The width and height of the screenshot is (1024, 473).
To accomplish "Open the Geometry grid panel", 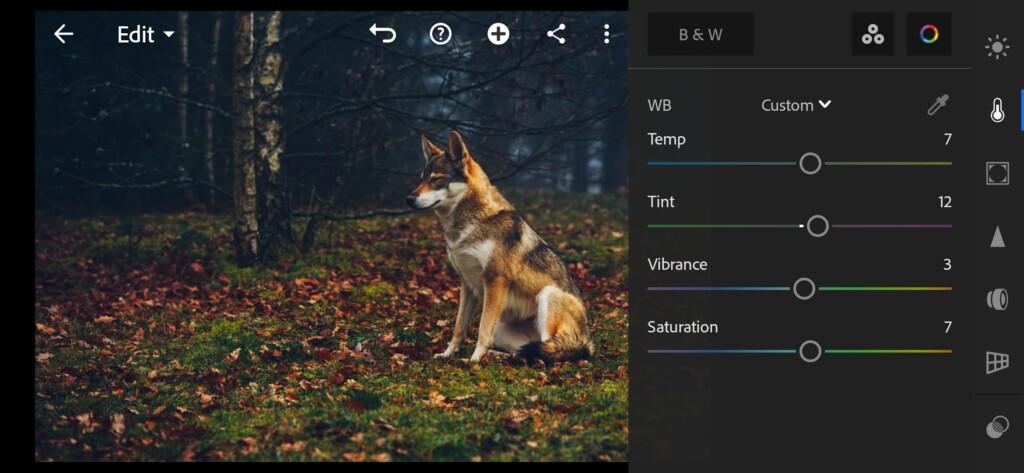I will tap(997, 362).
